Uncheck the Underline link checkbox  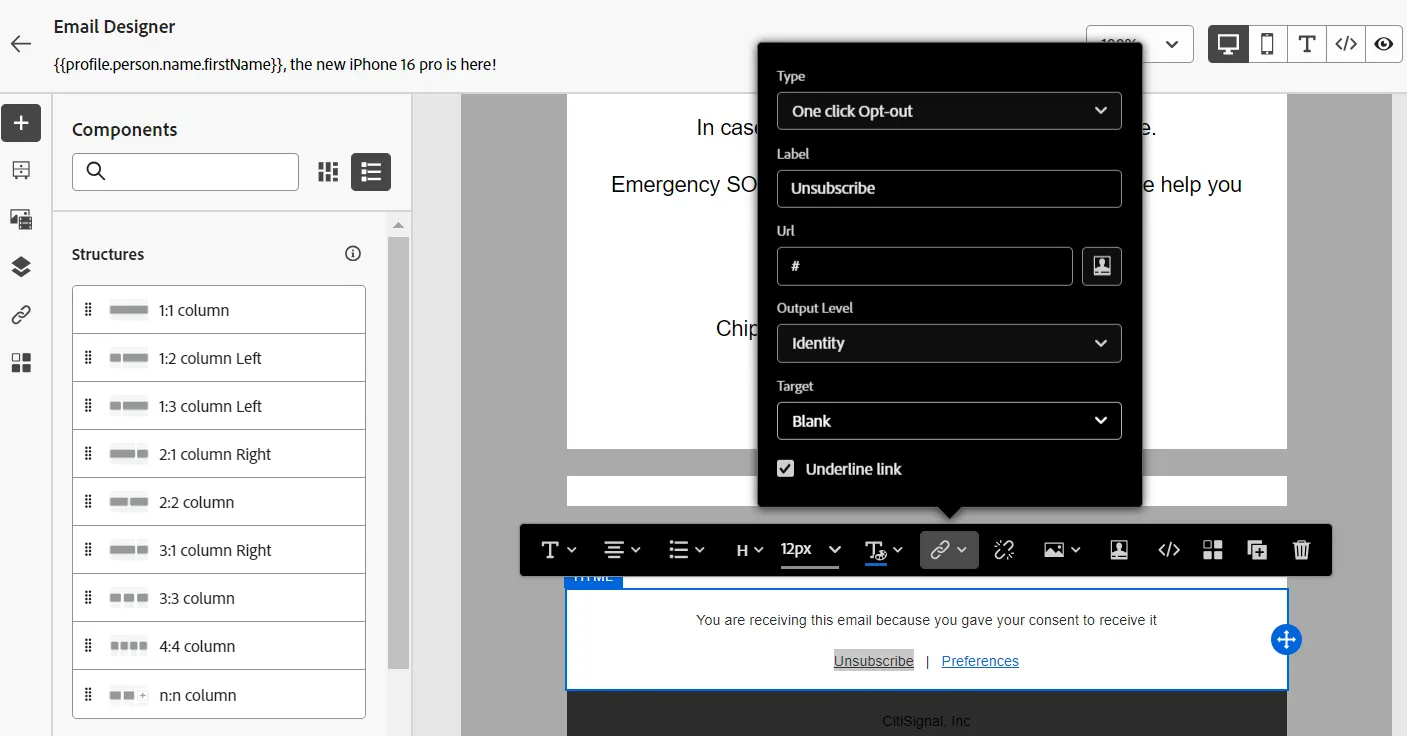[786, 469]
